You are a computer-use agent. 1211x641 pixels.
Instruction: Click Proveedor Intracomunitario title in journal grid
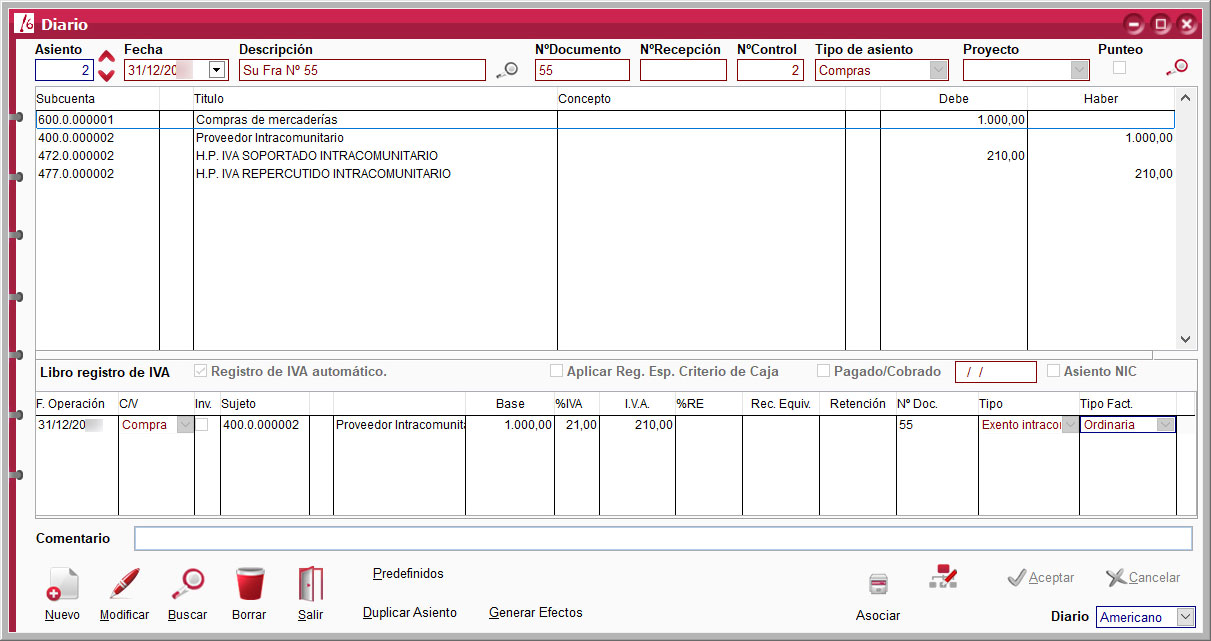(375, 138)
